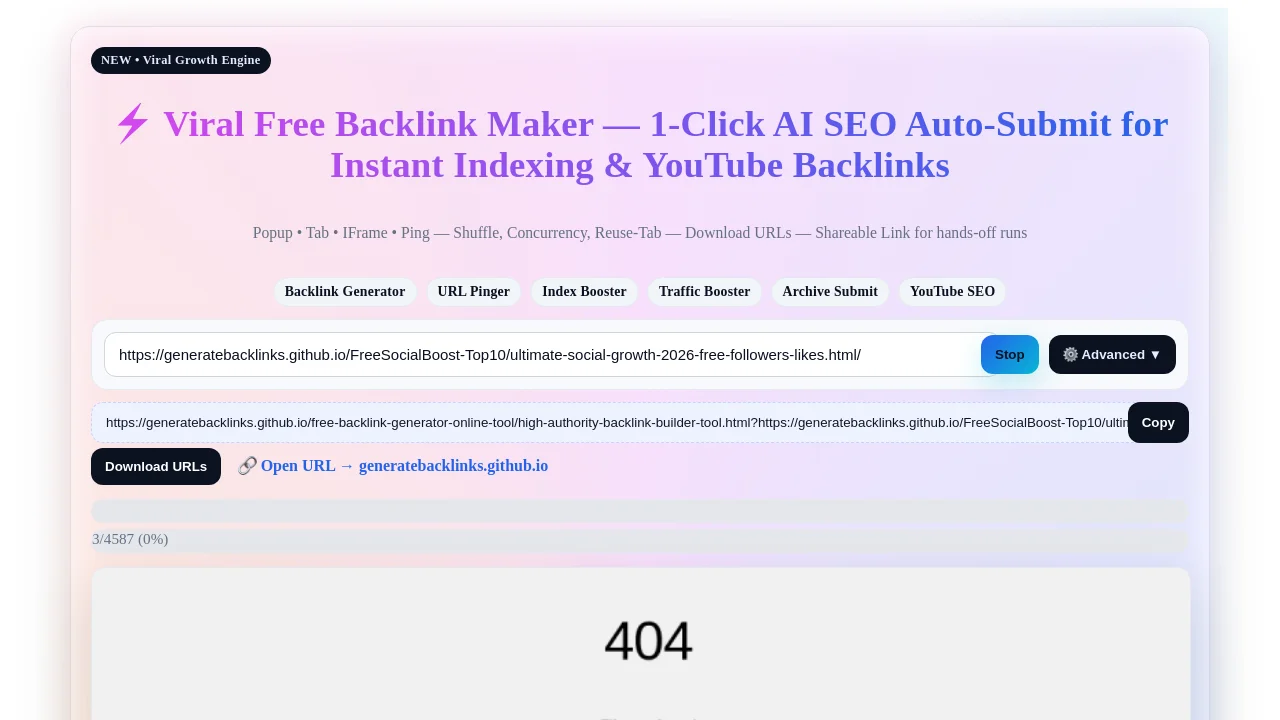This screenshot has width=1280, height=720.
Task: Click the Popup Tab IFrame Ping subtitle text
Action: tap(640, 233)
